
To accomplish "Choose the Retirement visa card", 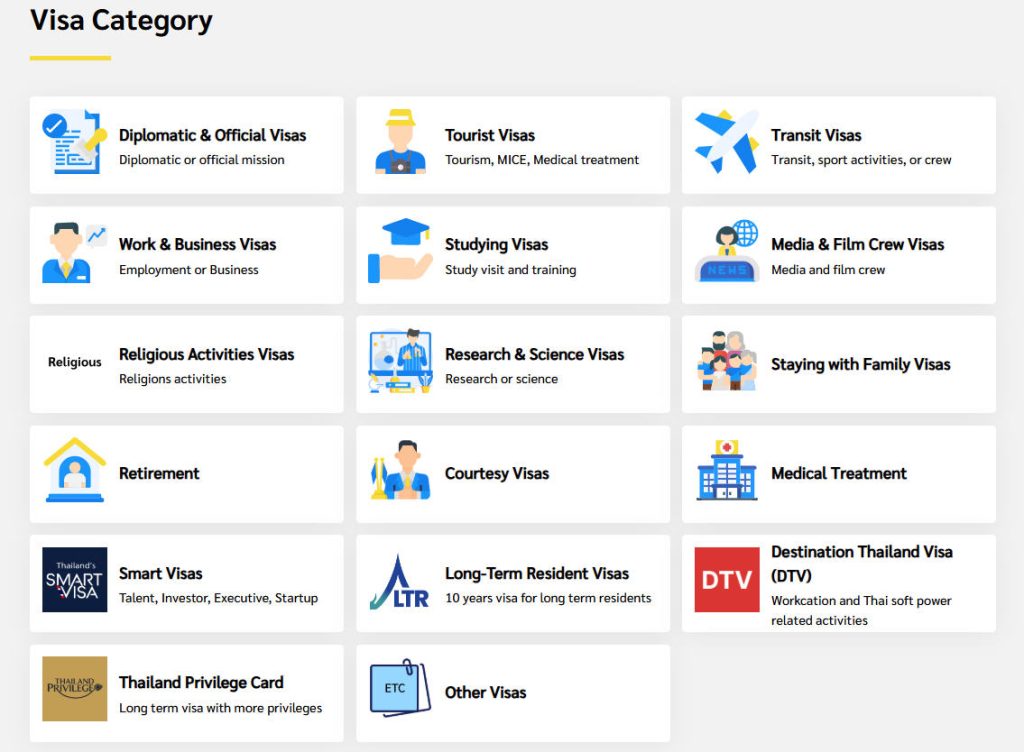I will click(186, 474).
